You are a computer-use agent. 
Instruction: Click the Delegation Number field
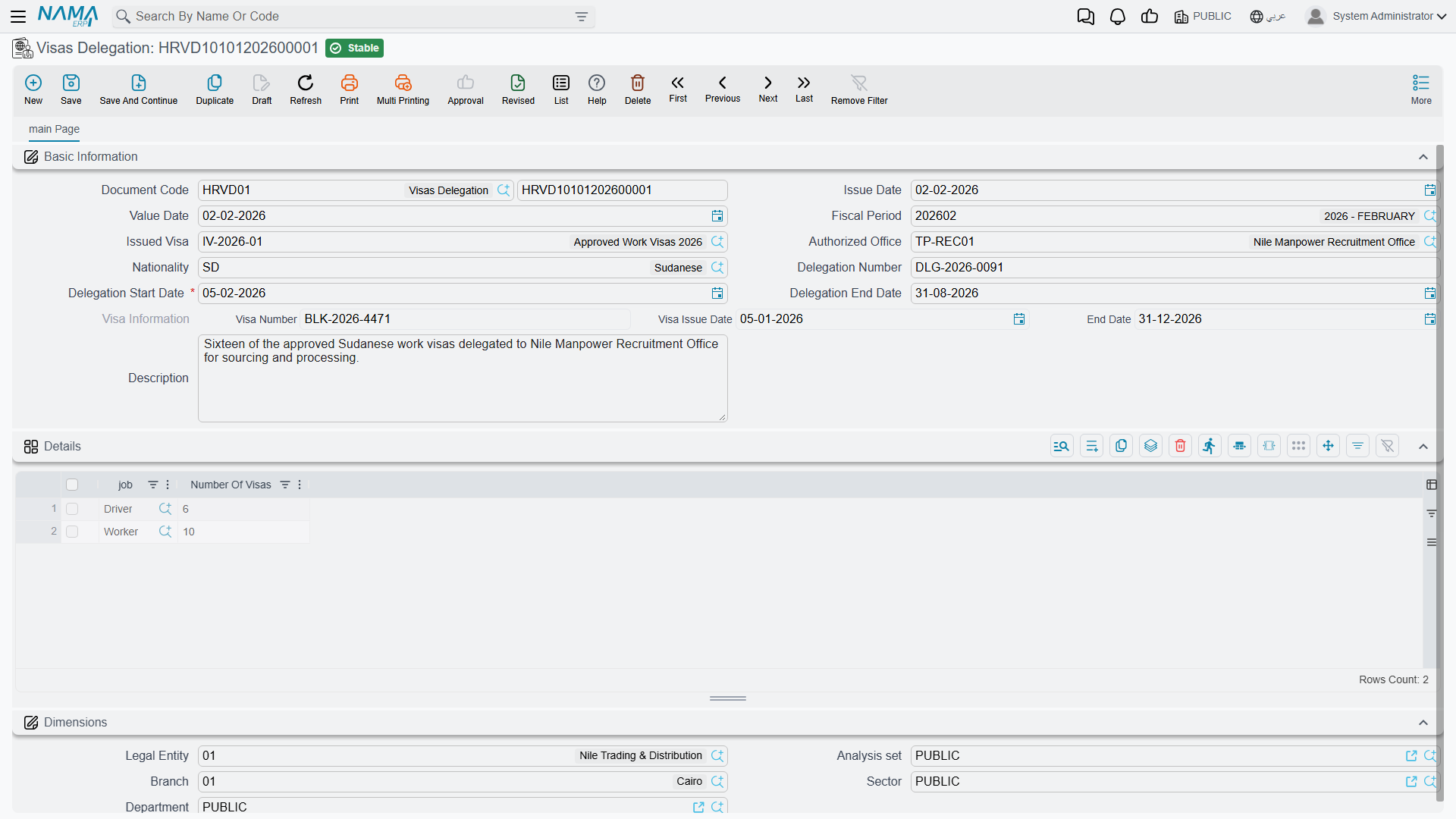[1174, 268]
